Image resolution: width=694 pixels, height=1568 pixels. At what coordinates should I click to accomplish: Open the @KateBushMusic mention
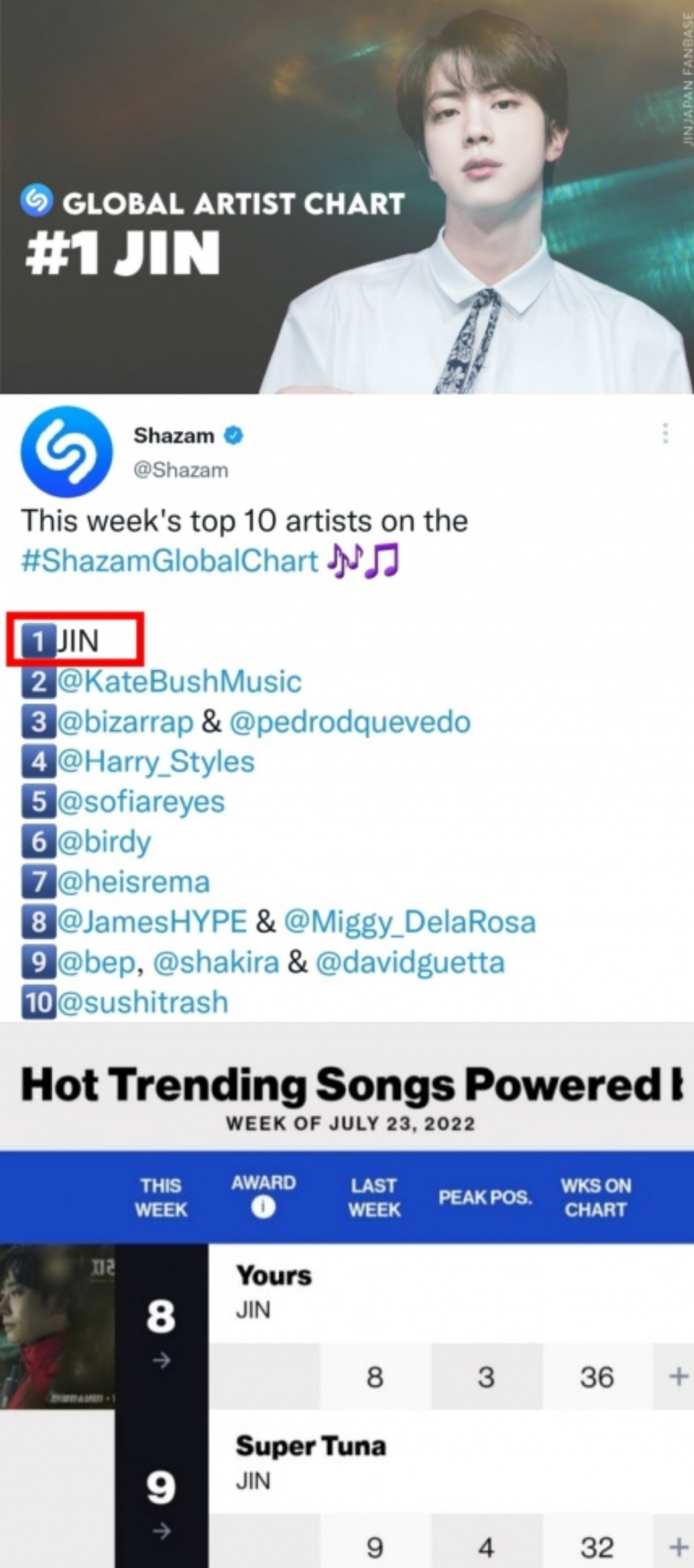pos(179,682)
